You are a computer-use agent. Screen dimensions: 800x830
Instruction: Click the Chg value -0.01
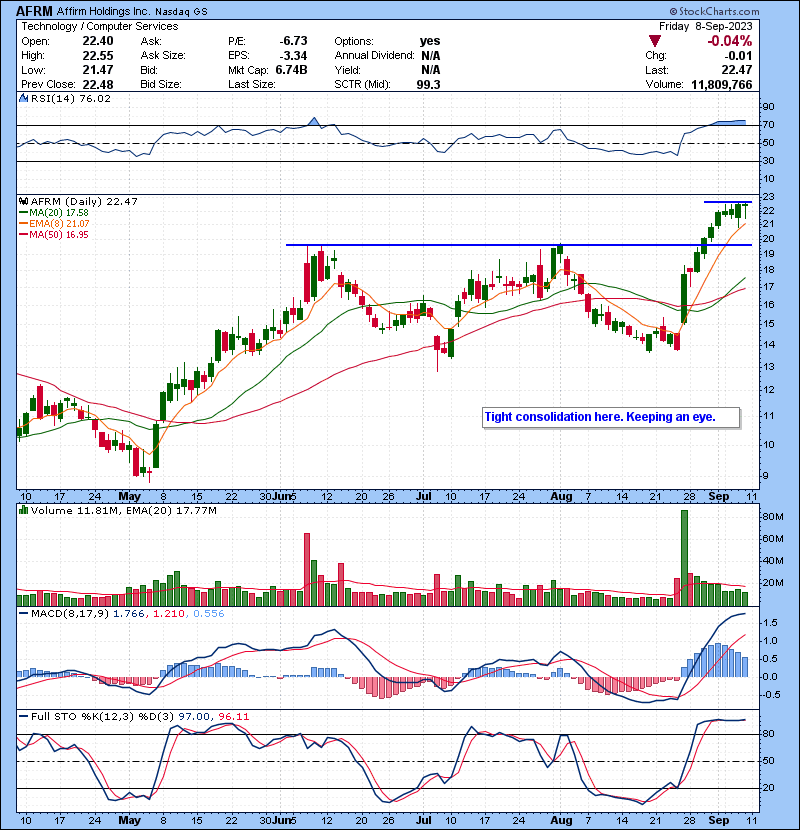738,56
